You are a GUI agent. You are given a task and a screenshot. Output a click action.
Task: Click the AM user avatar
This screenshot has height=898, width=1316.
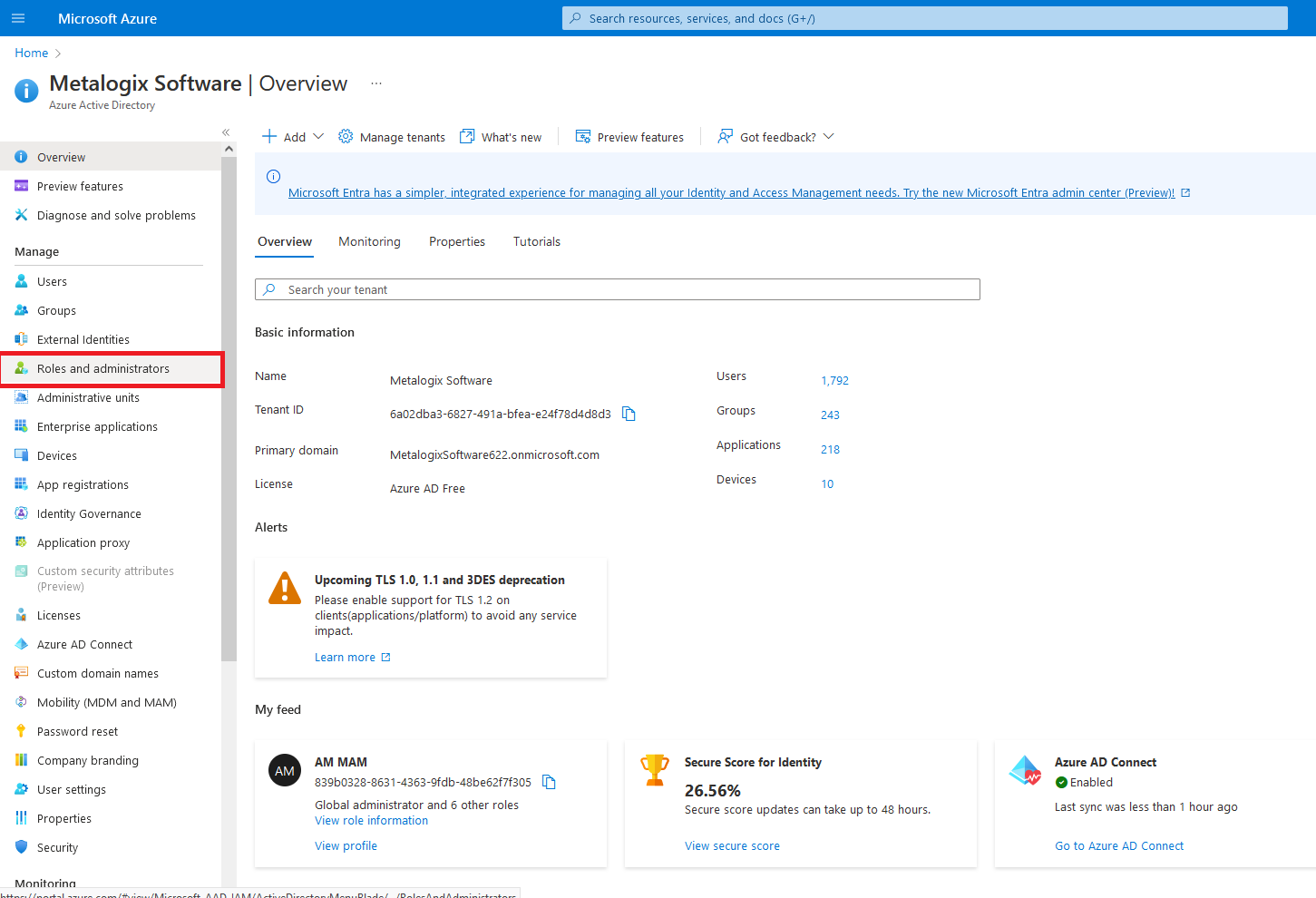285,771
